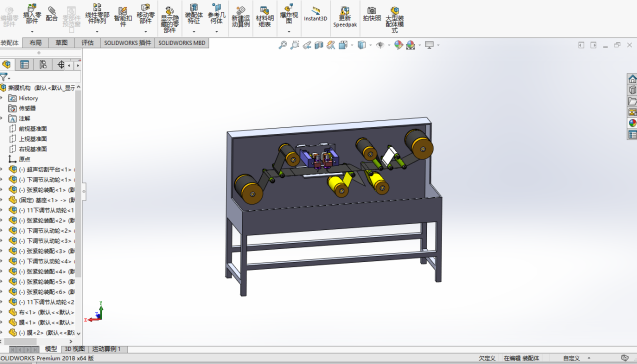Click the vertical scrollbar of feature tree

point(78,183)
